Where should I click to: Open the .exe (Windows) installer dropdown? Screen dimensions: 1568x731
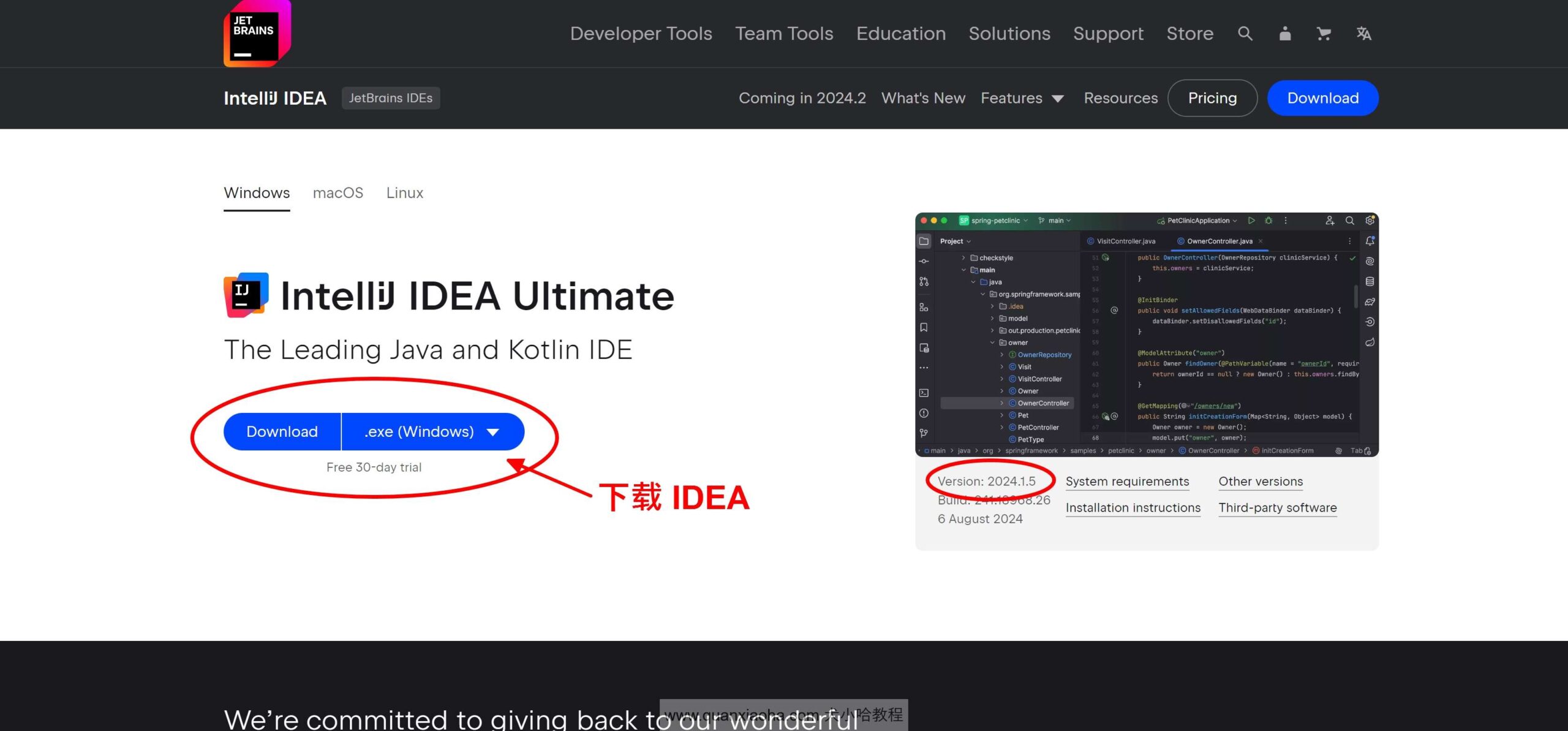[432, 431]
